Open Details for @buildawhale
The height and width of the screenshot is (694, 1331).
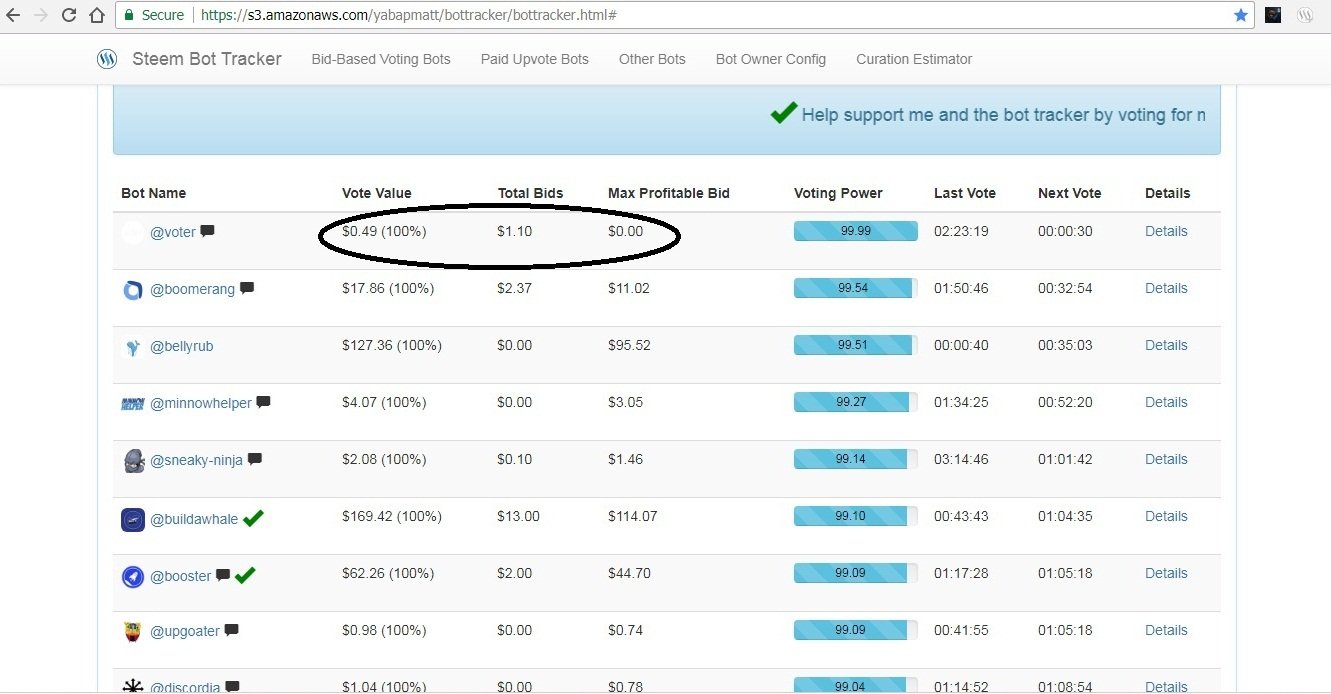tap(1166, 516)
